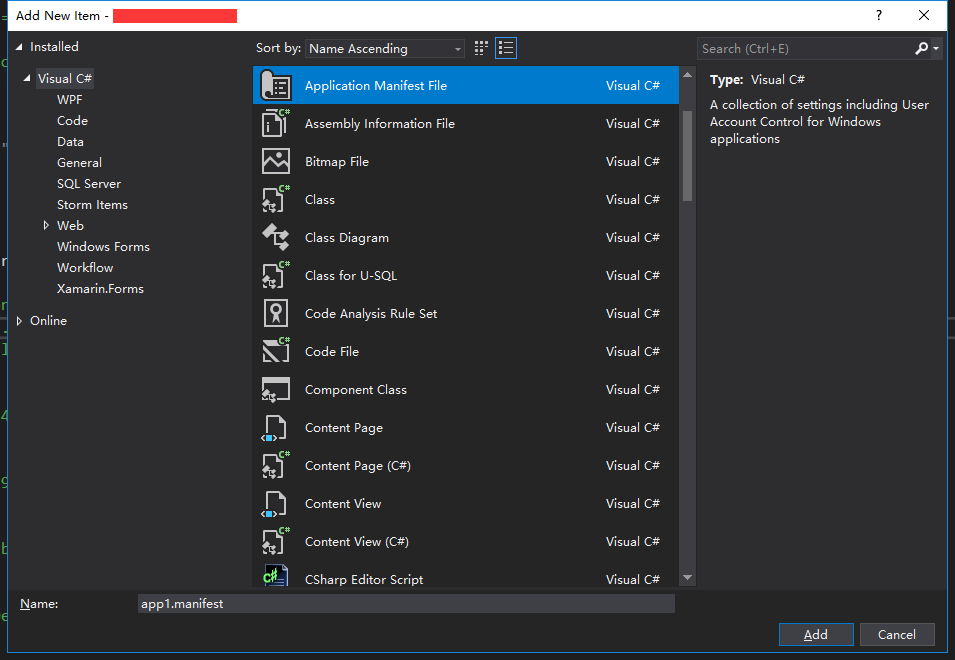Select the Class for U-SQL label
This screenshot has width=955, height=660.
pos(351,275)
